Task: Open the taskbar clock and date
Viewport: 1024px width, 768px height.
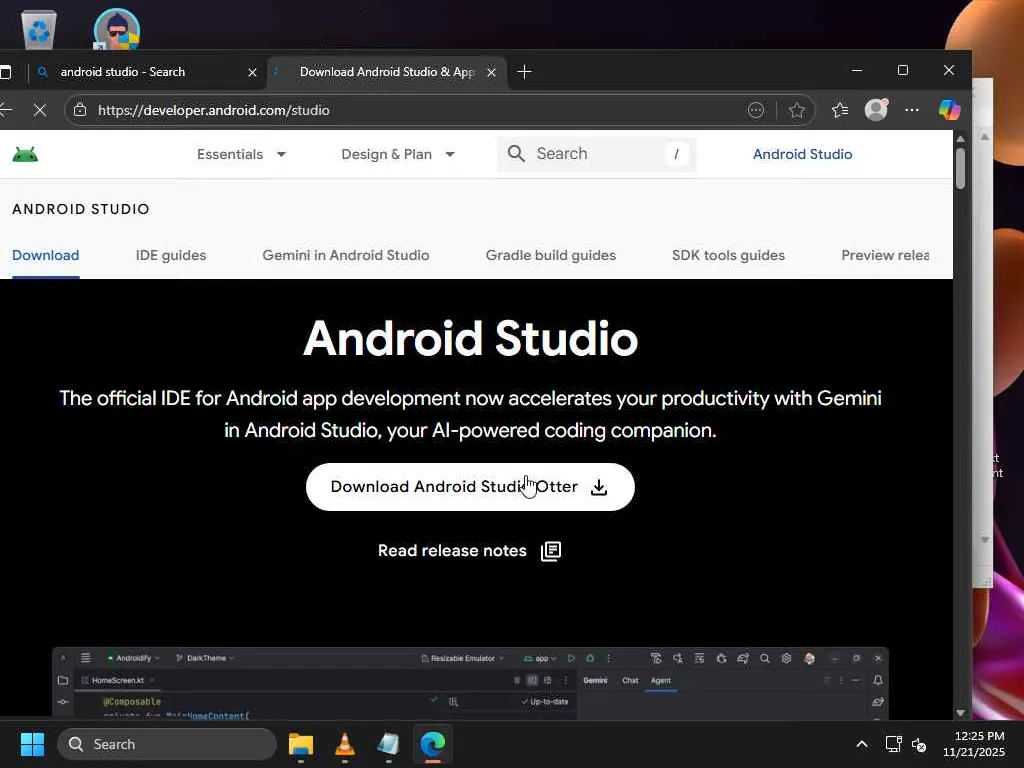Action: click(974, 744)
